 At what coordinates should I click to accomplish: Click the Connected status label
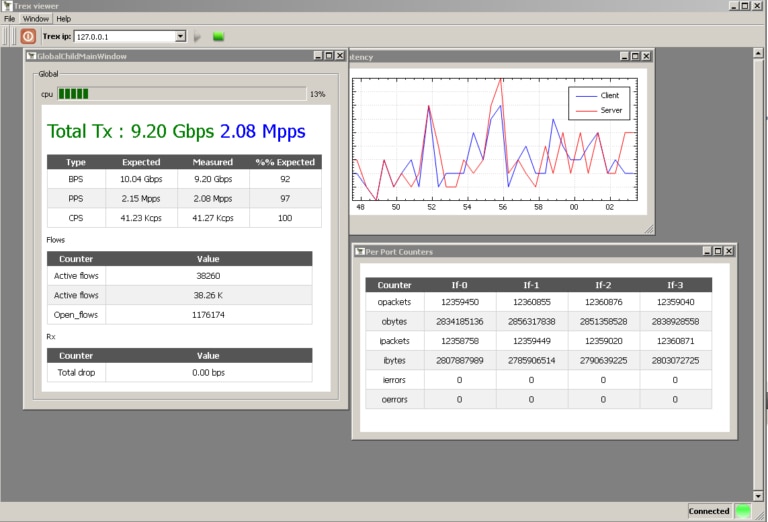coord(709,511)
